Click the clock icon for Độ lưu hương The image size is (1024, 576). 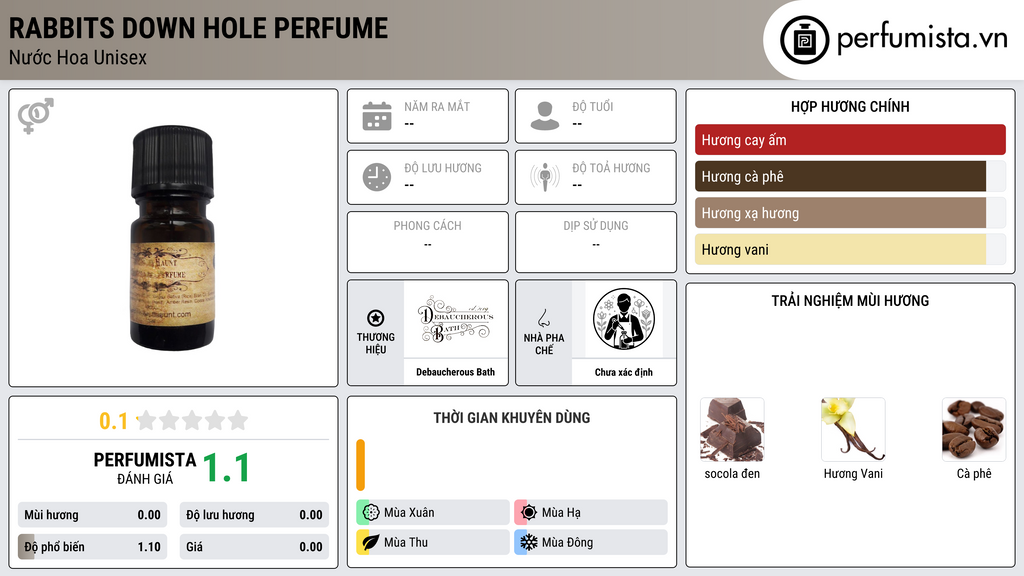pyautogui.click(x=377, y=177)
